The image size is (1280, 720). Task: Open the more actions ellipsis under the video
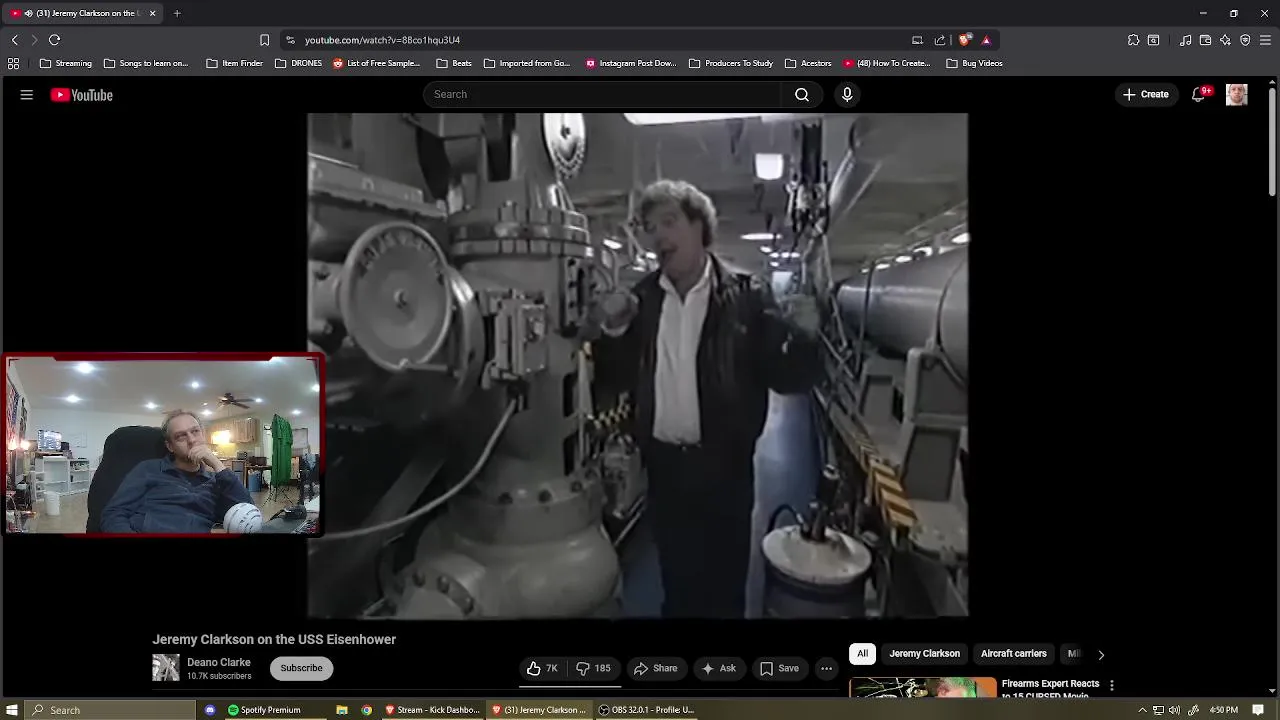pyautogui.click(x=826, y=668)
